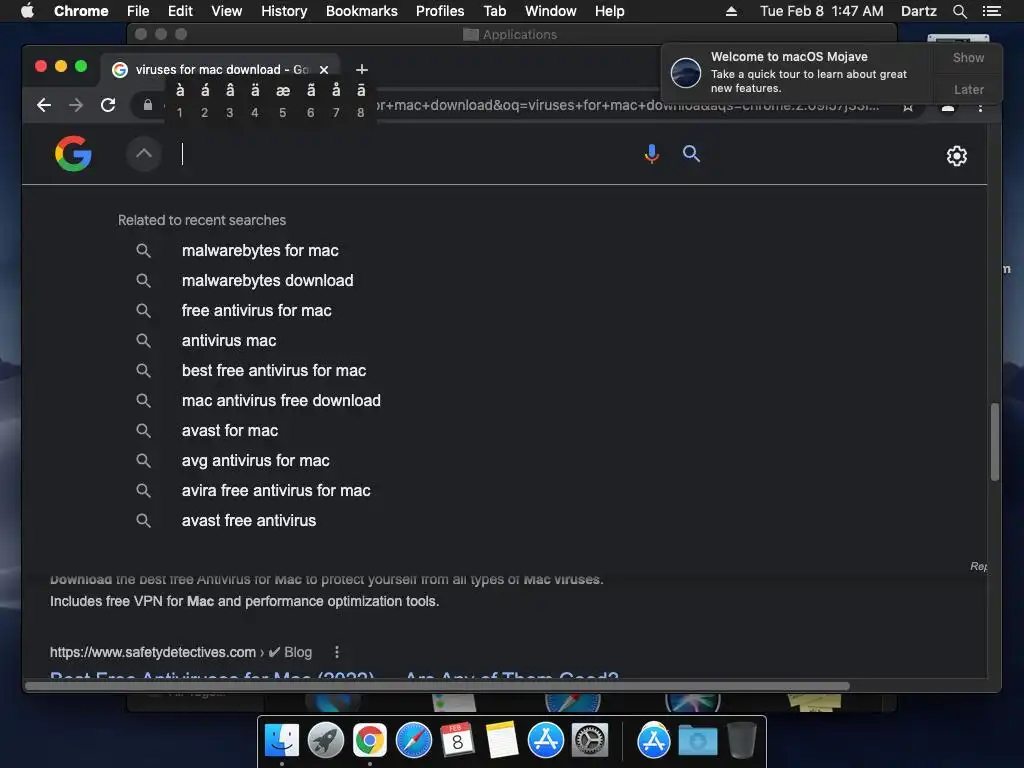Open the Bookmarks menu

(362, 11)
